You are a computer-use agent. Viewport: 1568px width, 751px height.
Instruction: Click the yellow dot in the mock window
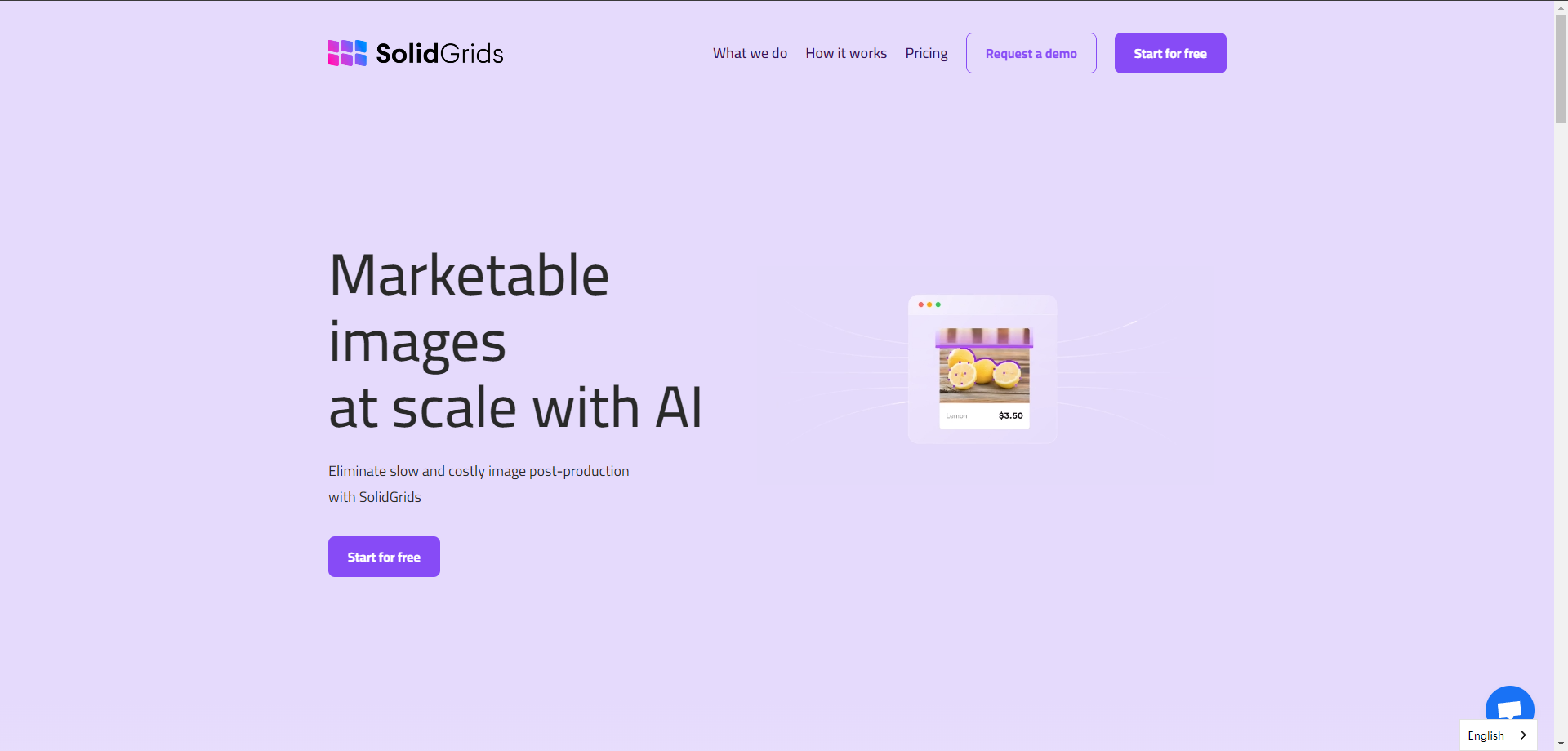(x=929, y=304)
